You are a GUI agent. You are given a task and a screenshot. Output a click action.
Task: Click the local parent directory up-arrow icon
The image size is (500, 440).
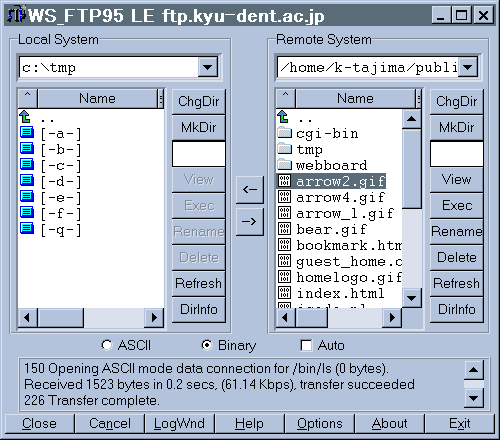coord(25,117)
